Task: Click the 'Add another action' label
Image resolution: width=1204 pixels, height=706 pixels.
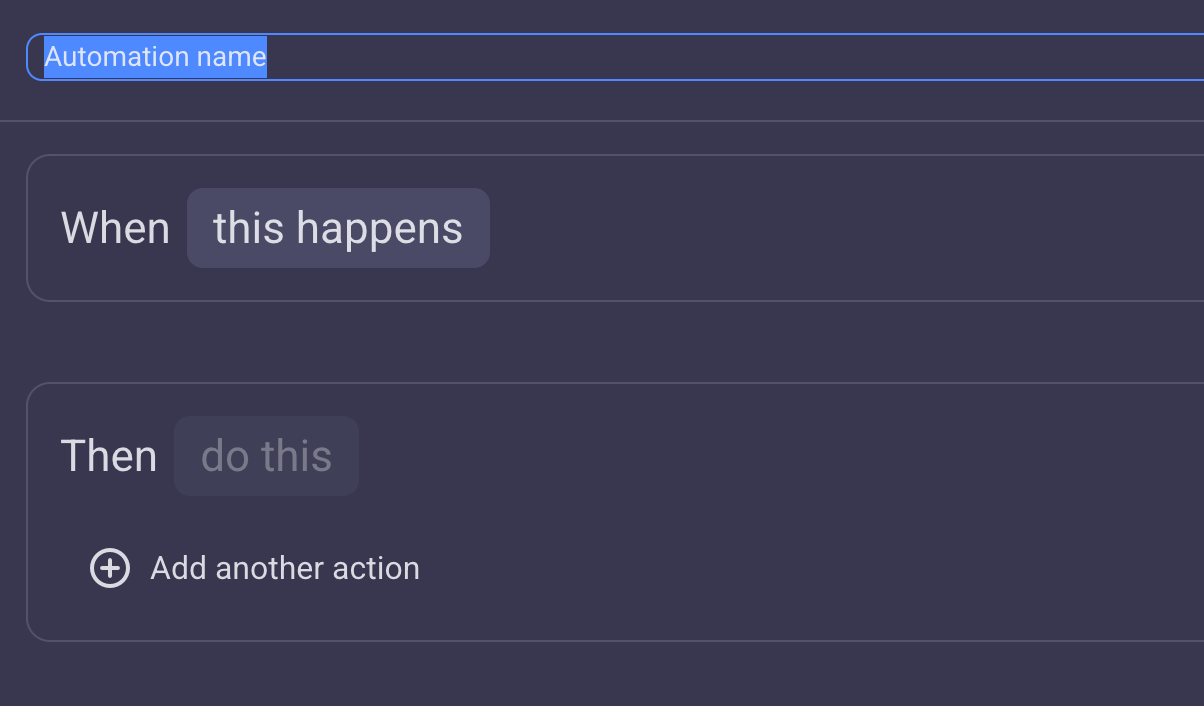Action: [x=285, y=568]
